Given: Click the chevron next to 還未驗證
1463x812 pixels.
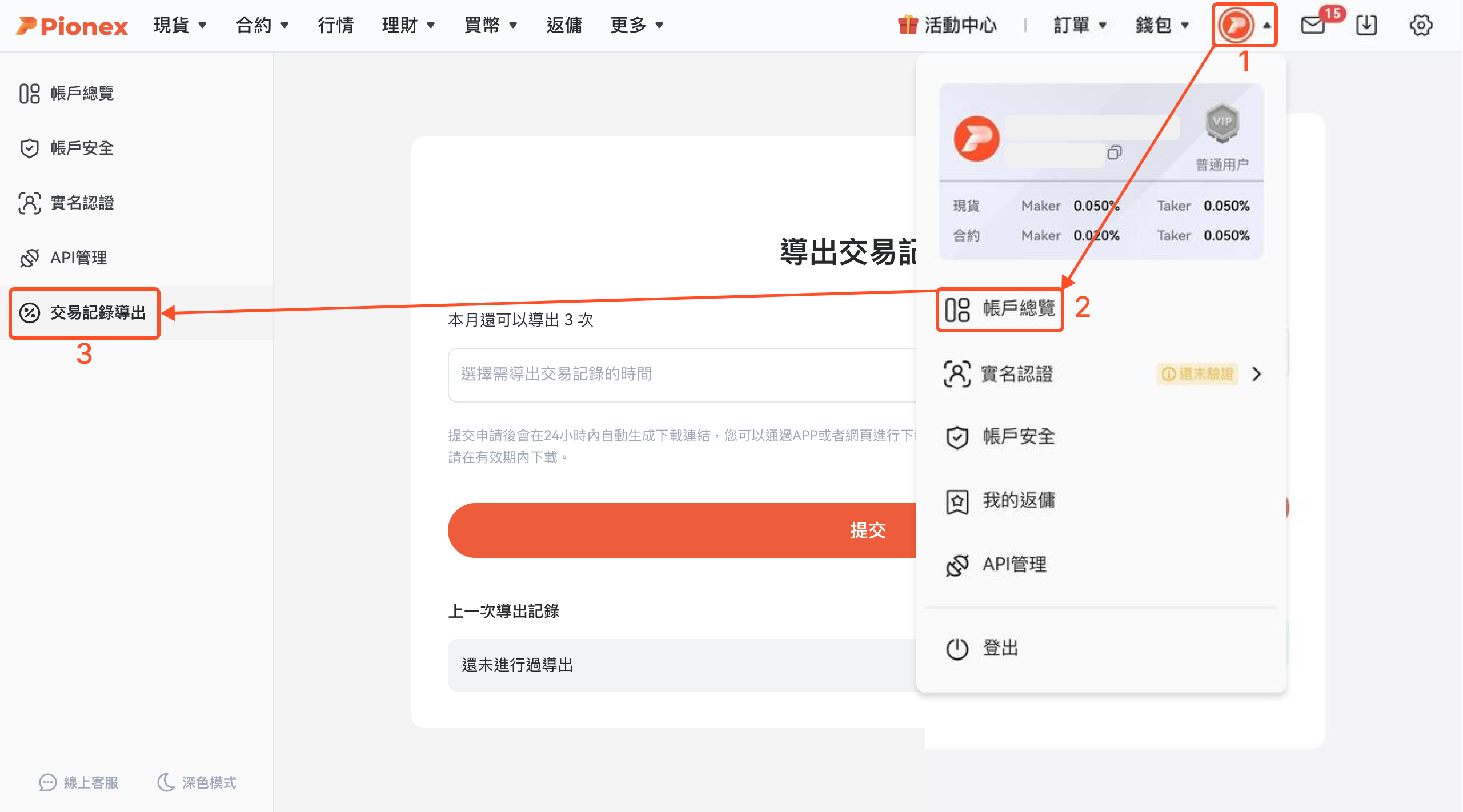Looking at the screenshot, I should point(1256,374).
